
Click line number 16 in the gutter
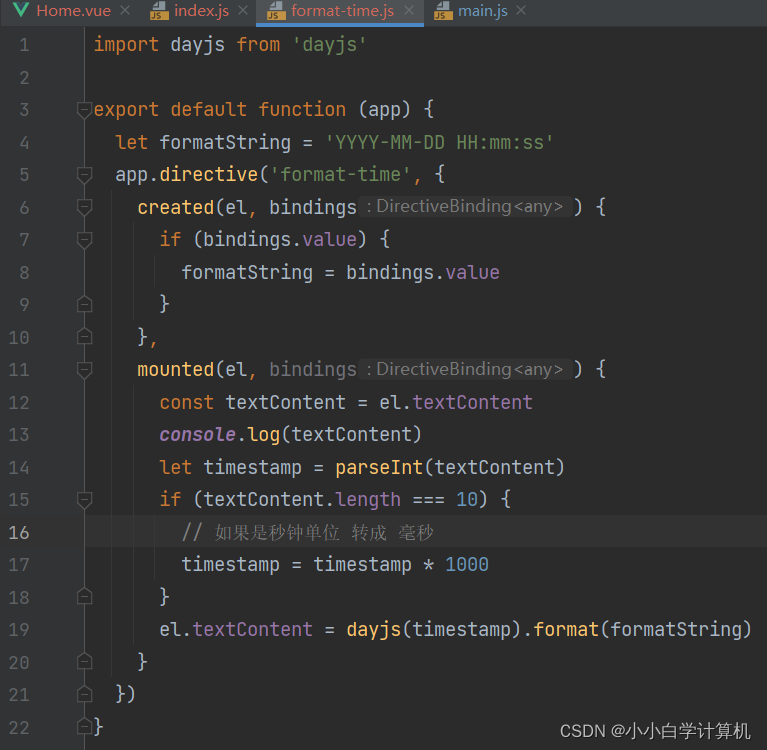point(19,532)
